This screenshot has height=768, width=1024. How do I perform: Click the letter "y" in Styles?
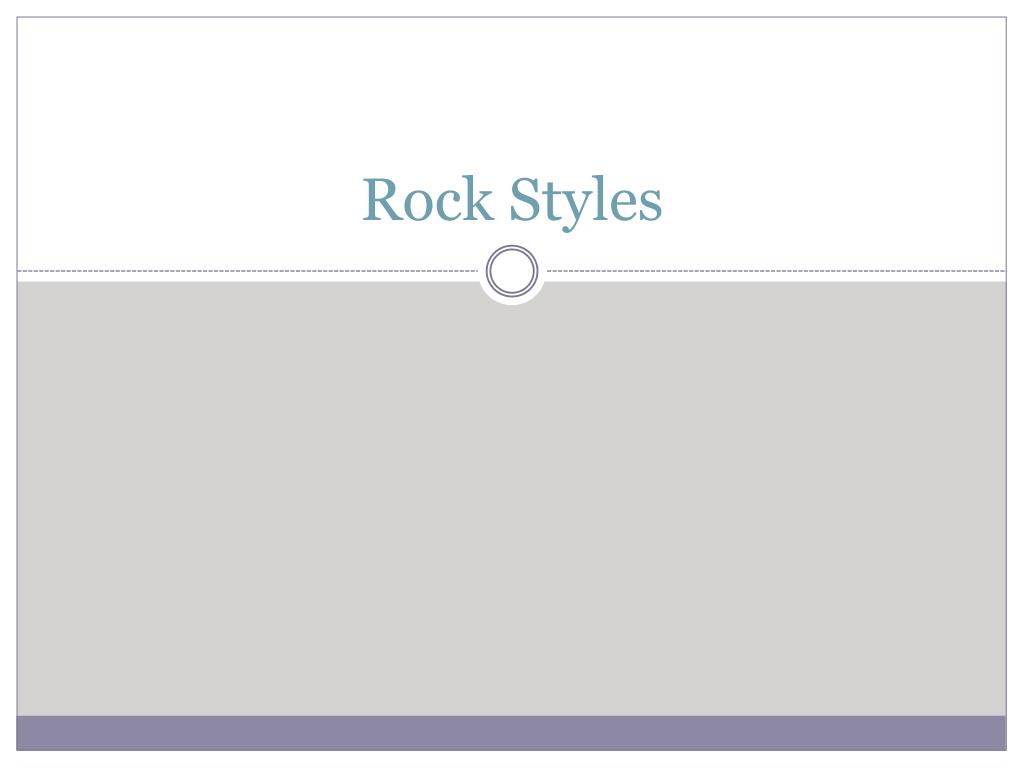pos(574,210)
